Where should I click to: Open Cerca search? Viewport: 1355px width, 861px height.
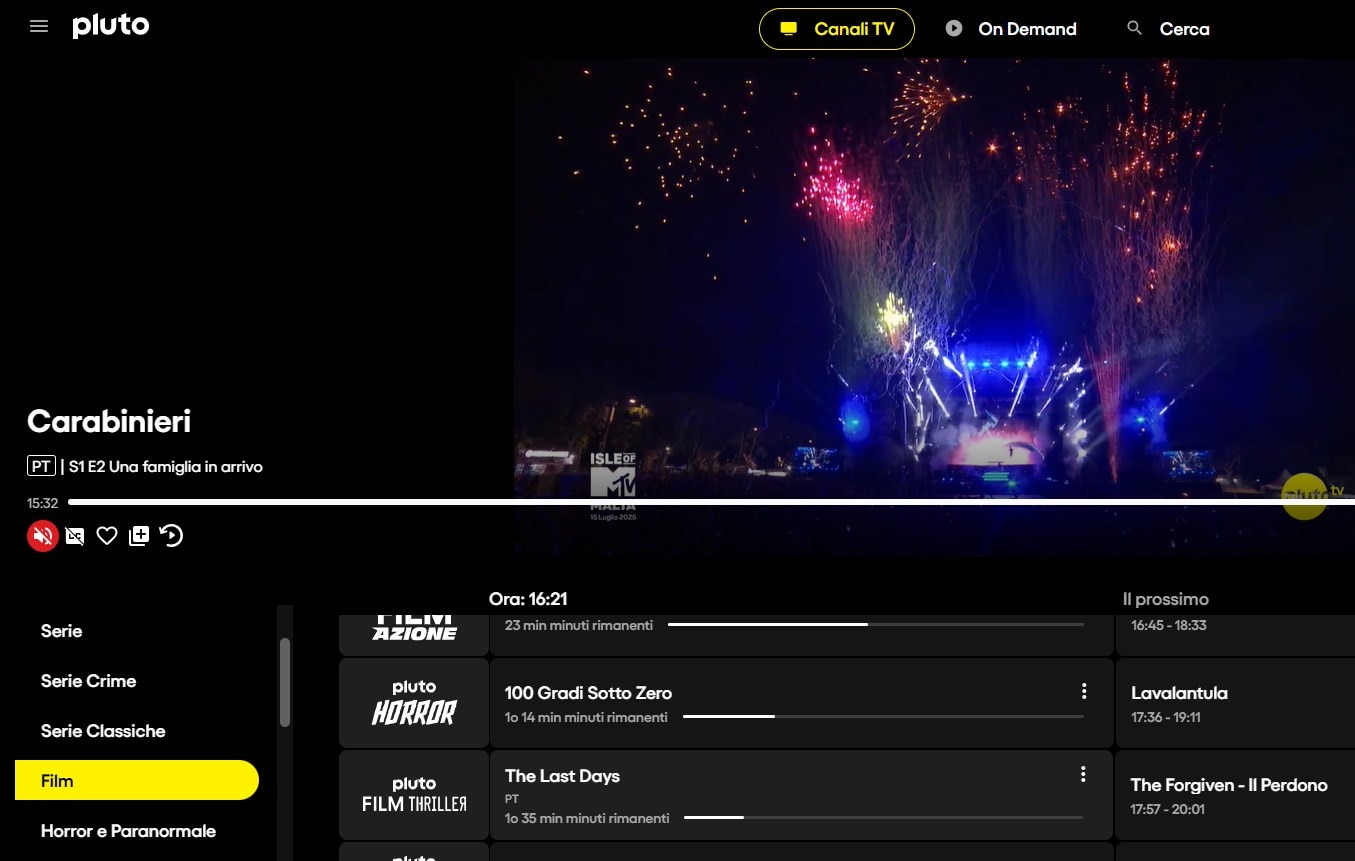click(x=1167, y=29)
